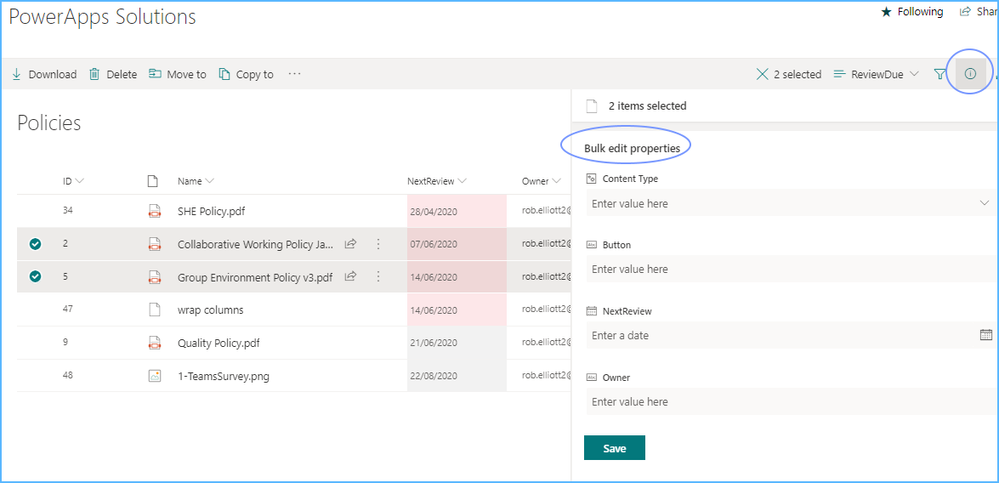Click the 22/08/2020 NextReview cell

[x=457, y=376]
